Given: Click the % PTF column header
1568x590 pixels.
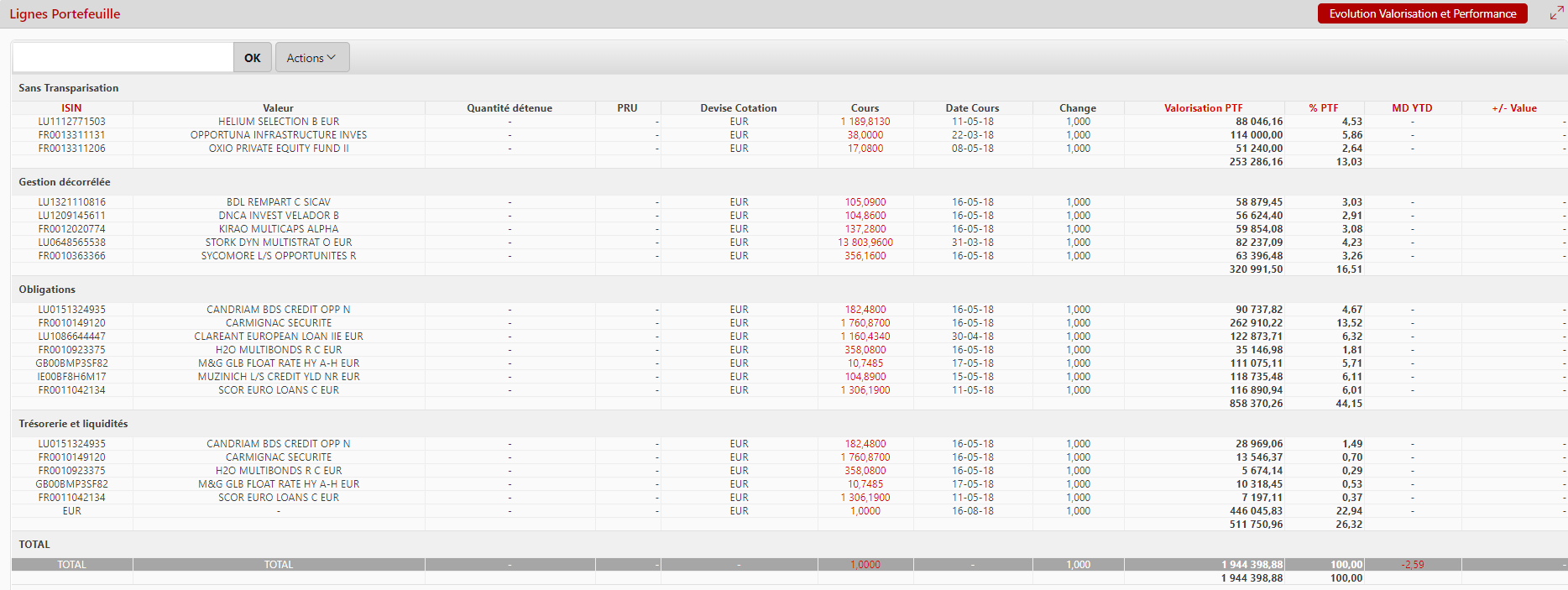Looking at the screenshot, I should click(x=1323, y=108).
